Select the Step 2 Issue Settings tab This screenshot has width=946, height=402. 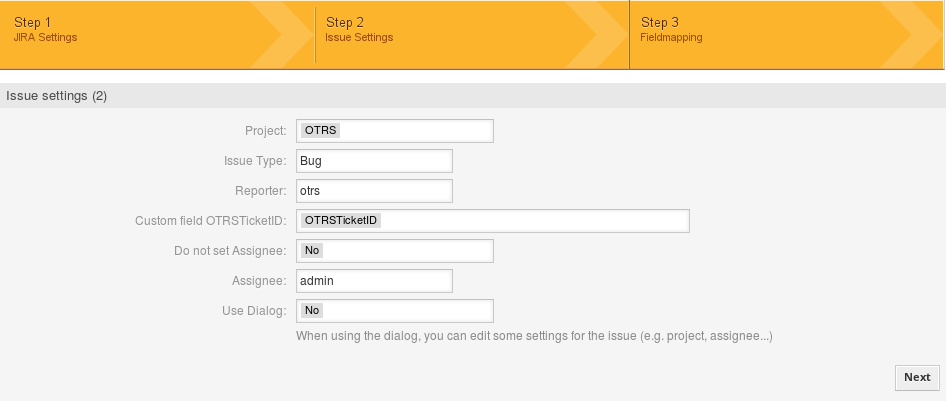click(359, 29)
